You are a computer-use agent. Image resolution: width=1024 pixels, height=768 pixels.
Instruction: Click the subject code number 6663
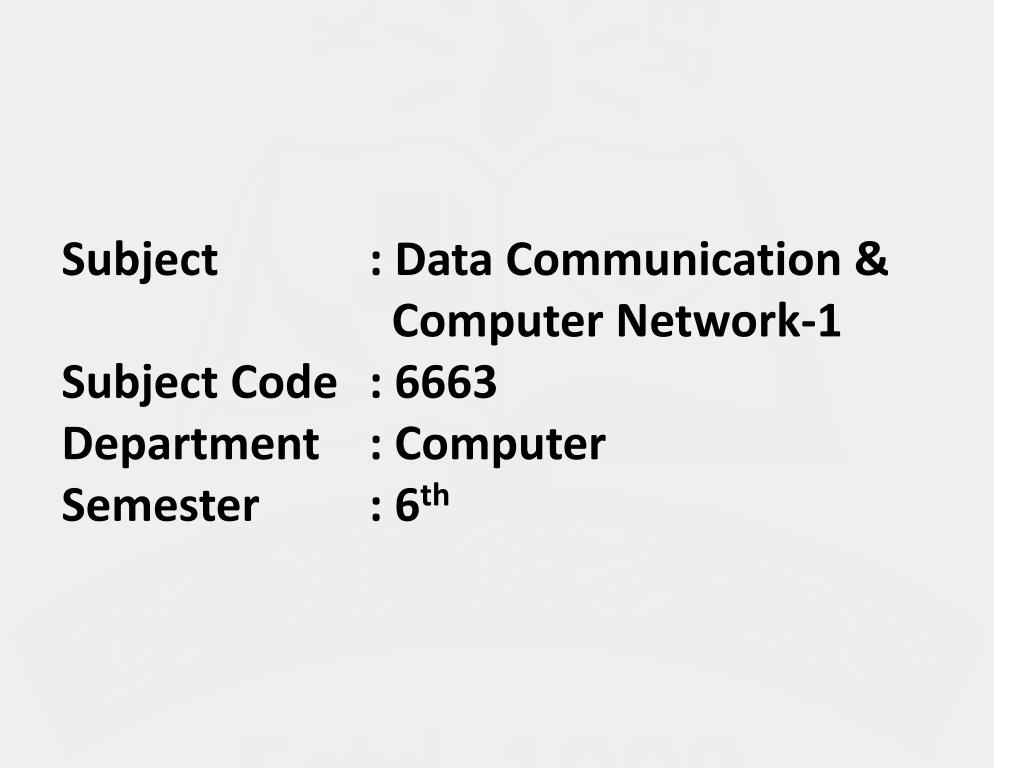(446, 383)
